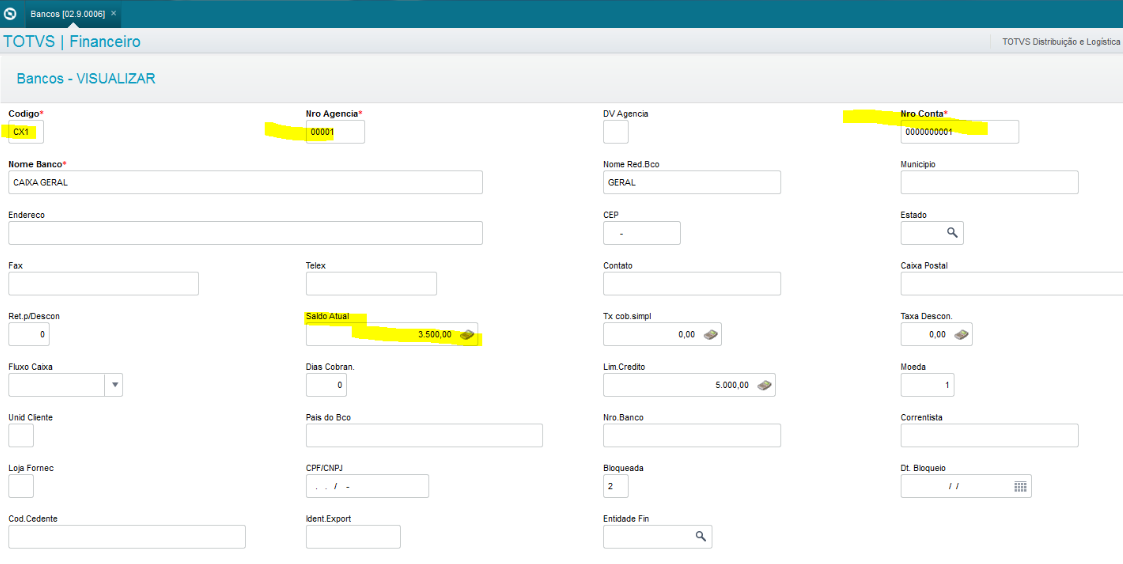This screenshot has height=564, width=1123.
Task: Close the Bancos [02.9.0006] tab
Action: [x=113, y=14]
